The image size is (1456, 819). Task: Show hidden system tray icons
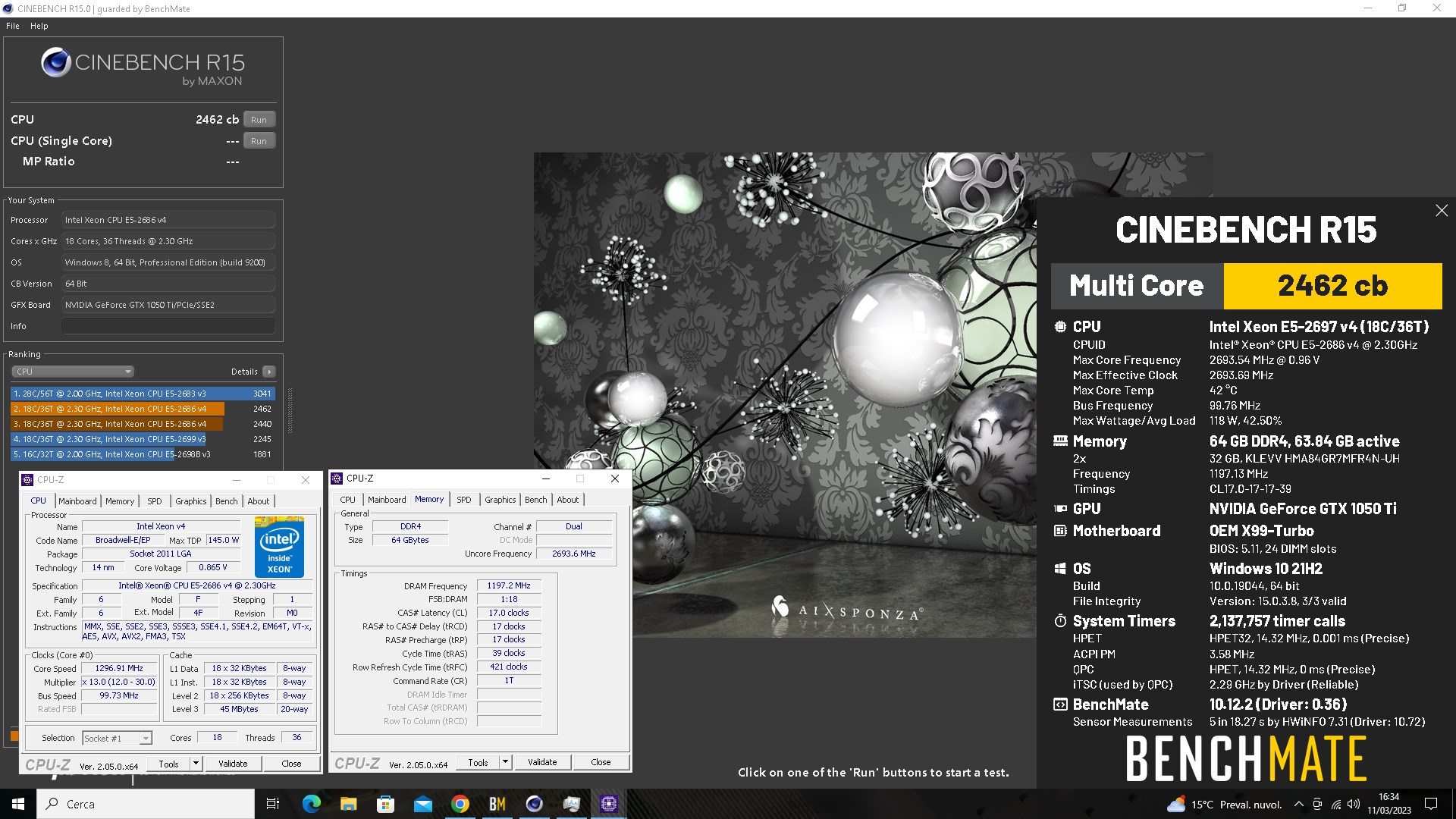point(1298,805)
